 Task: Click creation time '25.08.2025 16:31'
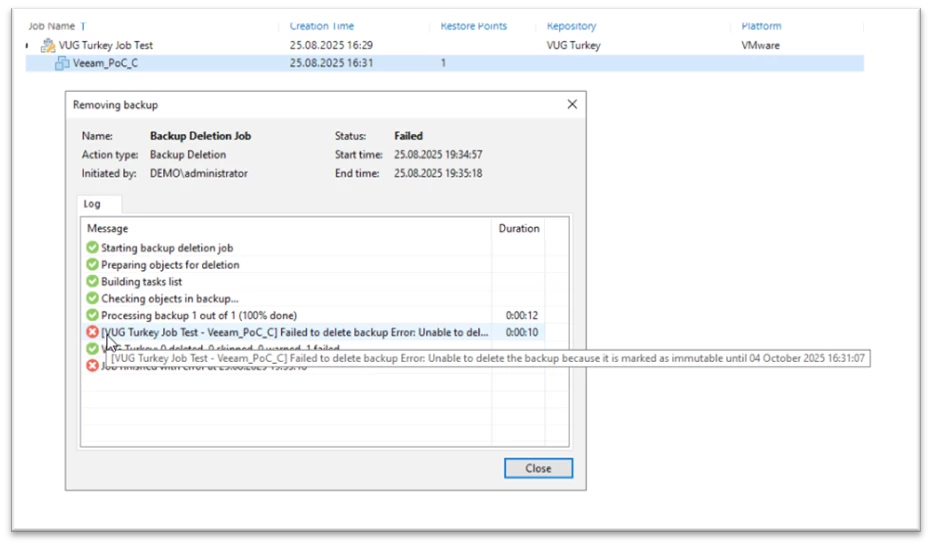pos(331,63)
